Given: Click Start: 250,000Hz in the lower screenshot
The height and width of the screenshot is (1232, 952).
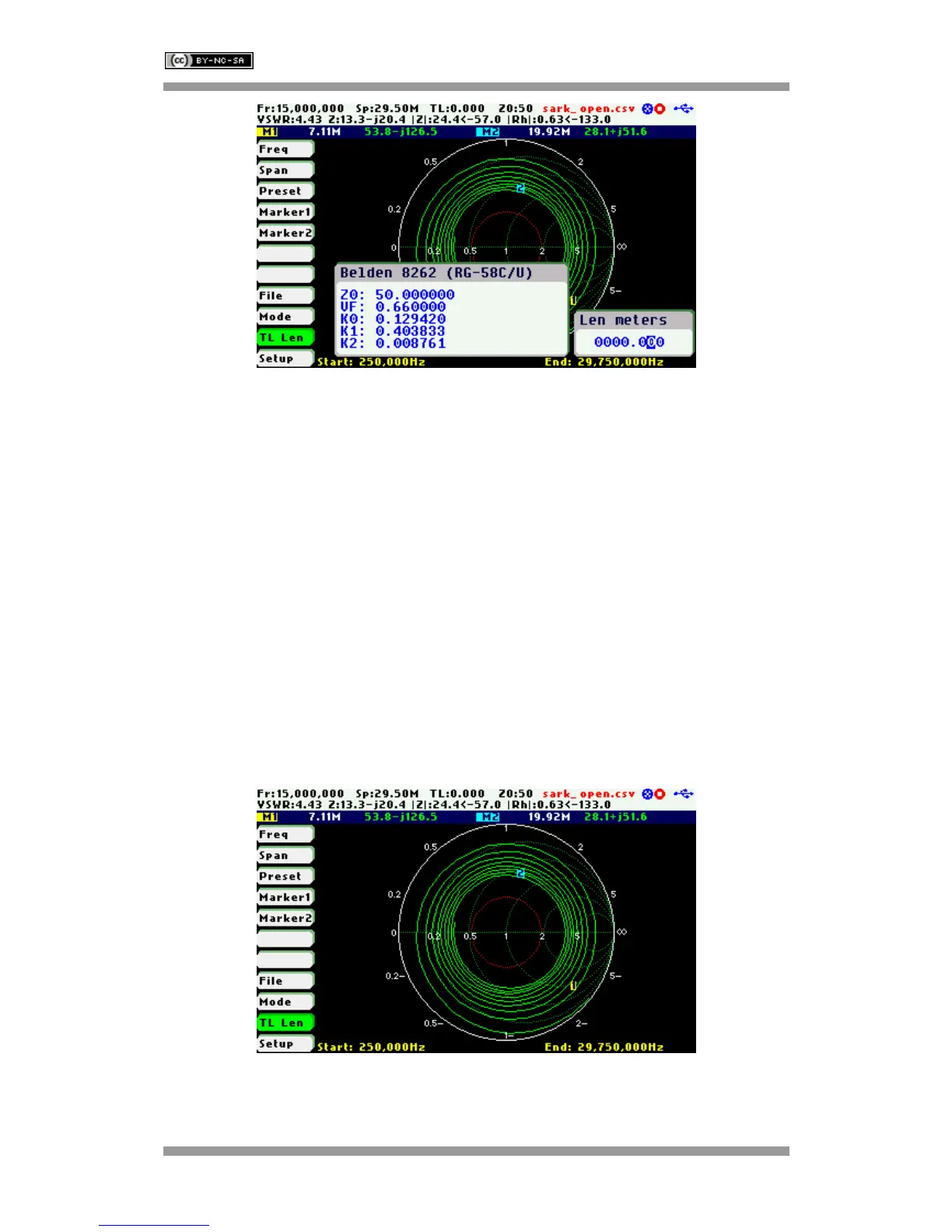Looking at the screenshot, I should pos(372,1048).
